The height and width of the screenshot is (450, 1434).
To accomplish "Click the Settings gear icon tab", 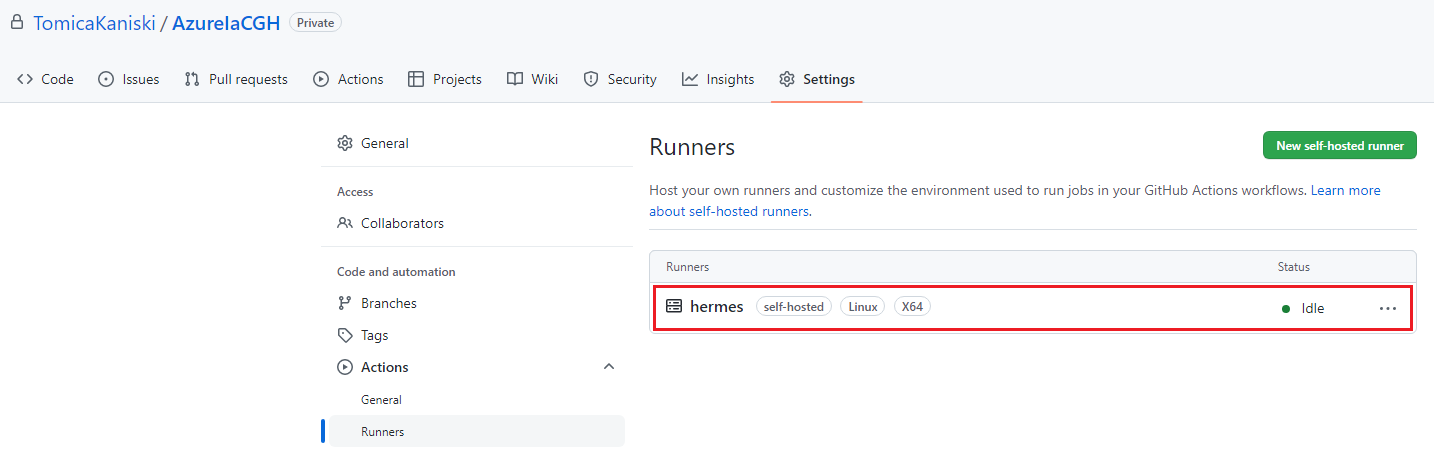I will 787,79.
